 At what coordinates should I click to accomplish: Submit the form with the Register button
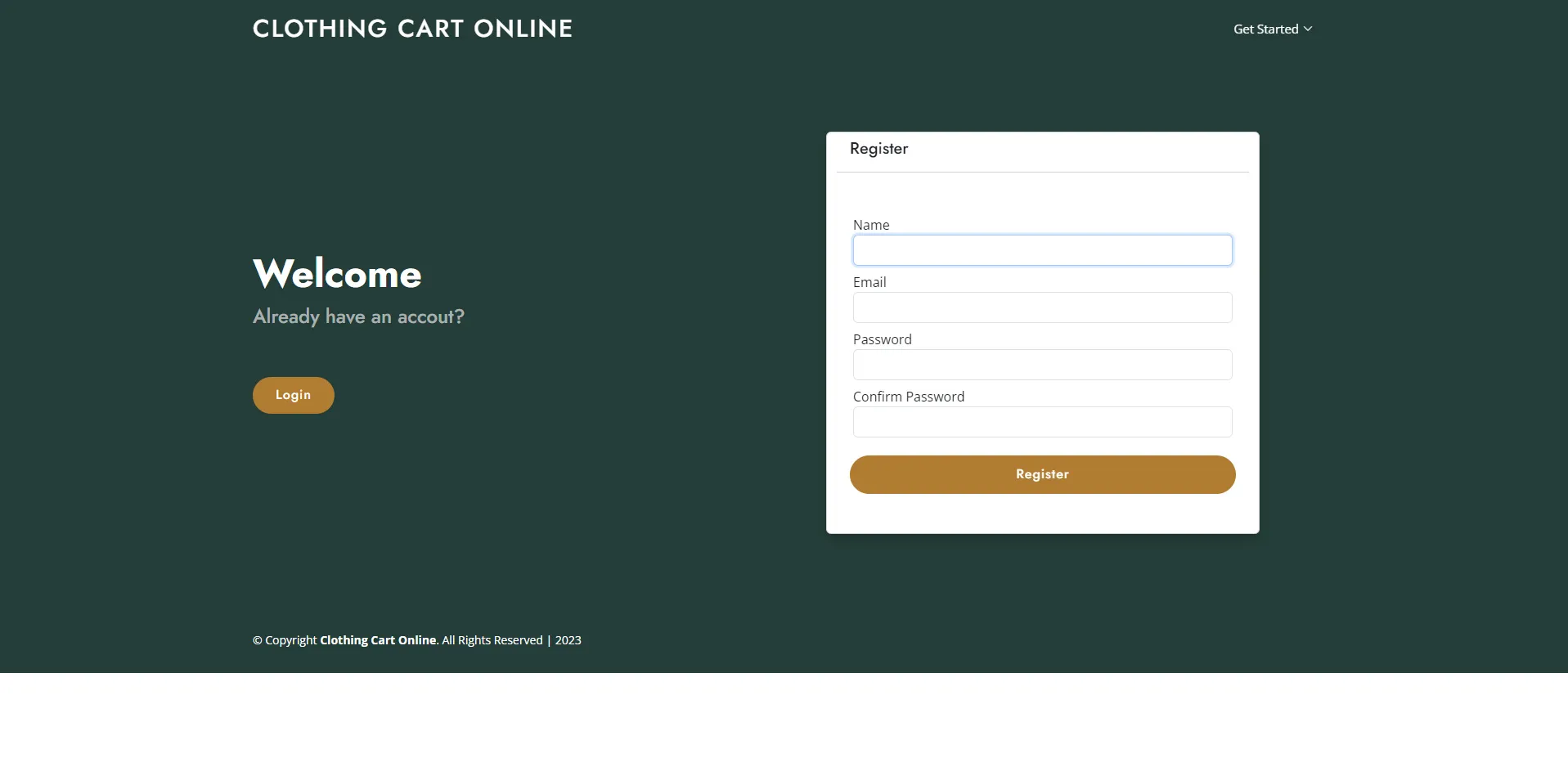[1042, 474]
